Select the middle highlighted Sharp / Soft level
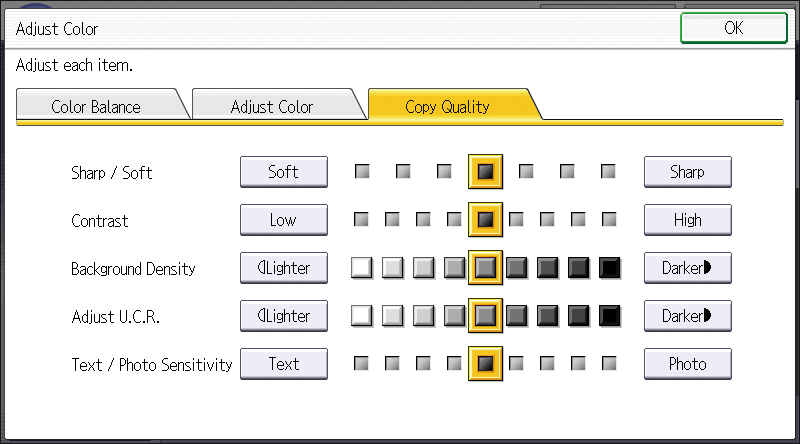The height and width of the screenshot is (444, 800). [x=485, y=172]
